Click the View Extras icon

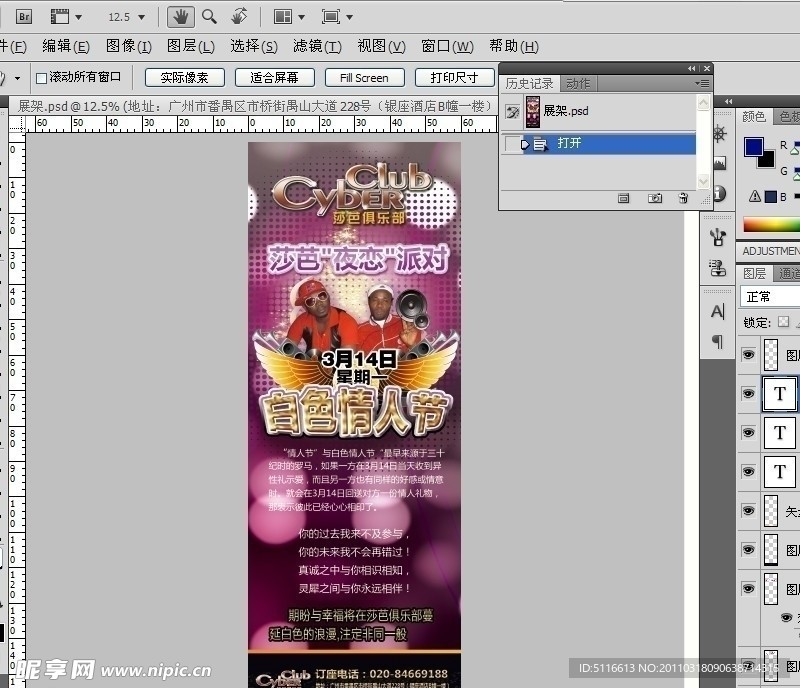click(x=60, y=17)
